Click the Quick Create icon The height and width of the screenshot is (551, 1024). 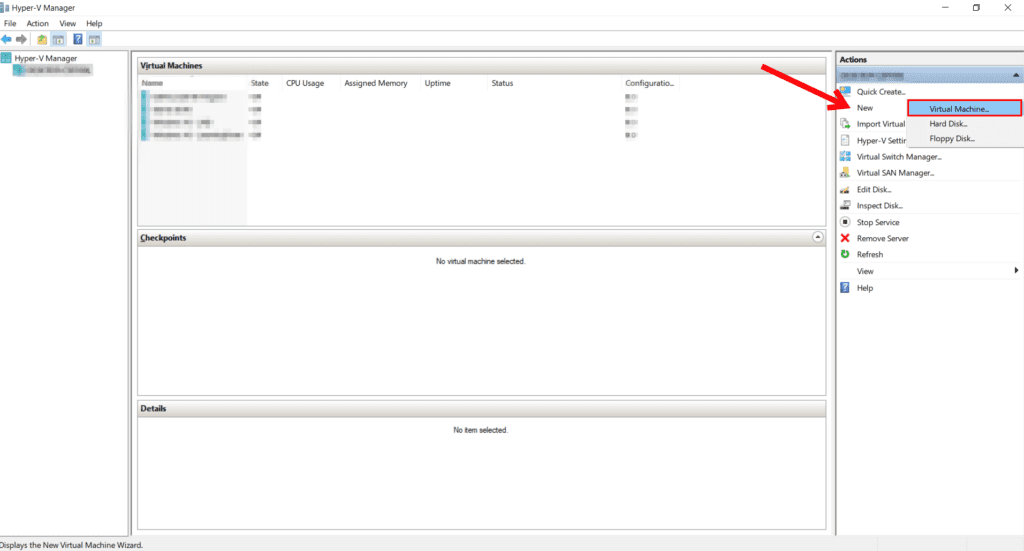click(845, 91)
